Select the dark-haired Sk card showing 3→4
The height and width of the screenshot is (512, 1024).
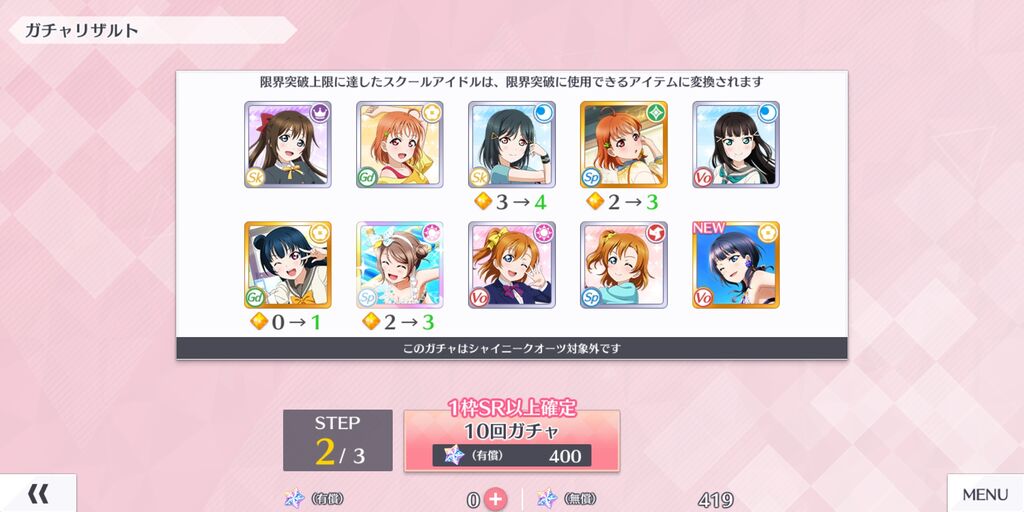(x=512, y=144)
